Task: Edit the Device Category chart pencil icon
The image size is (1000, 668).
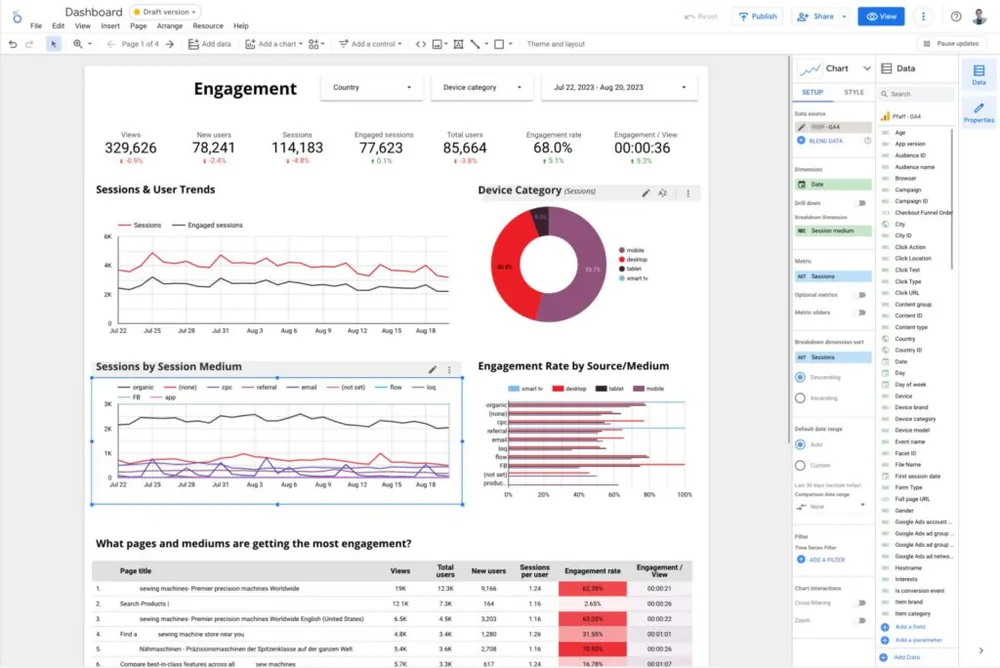Action: tap(645, 193)
